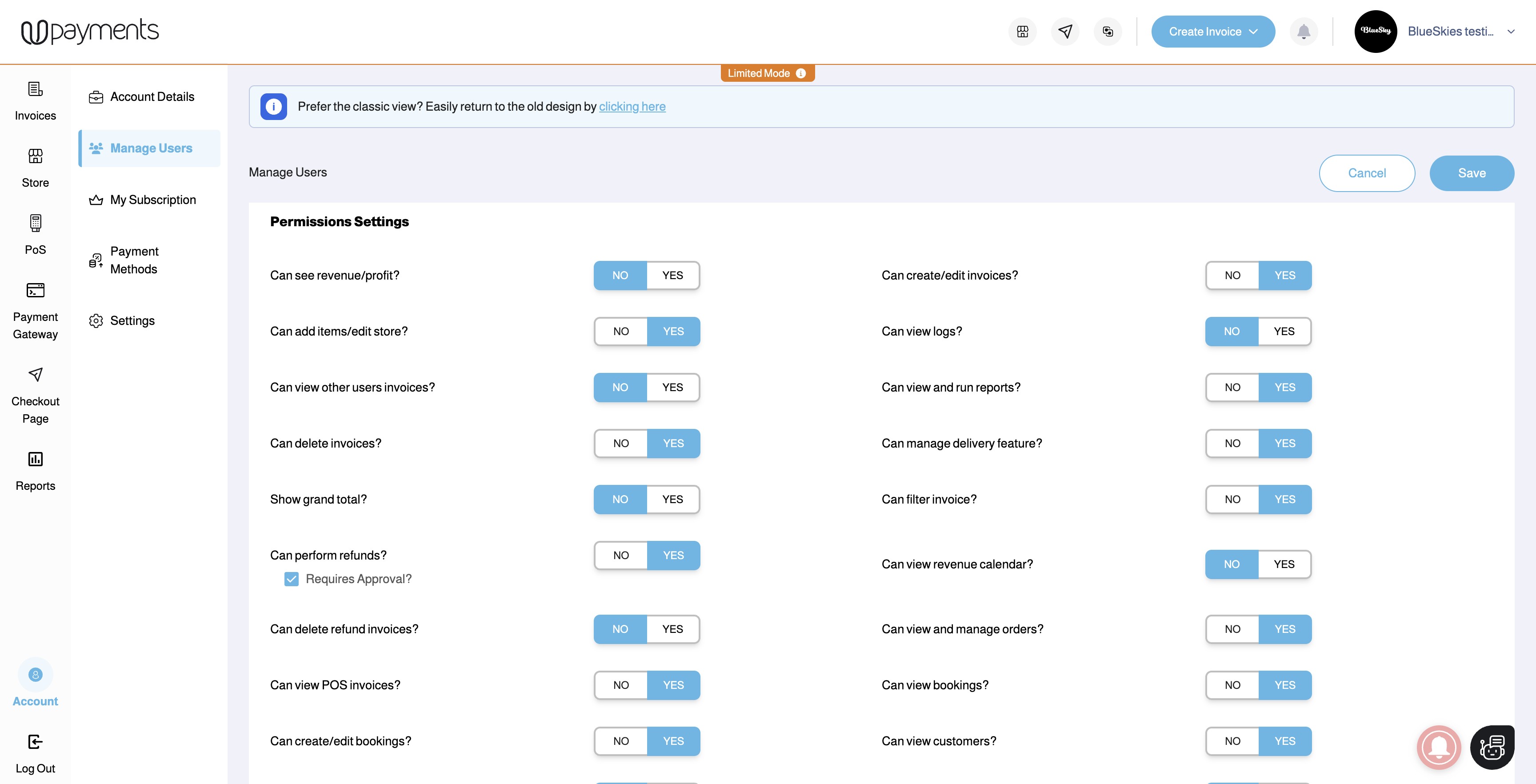Open the notifications bell icon
This screenshot has height=784, width=1536.
click(x=1304, y=32)
